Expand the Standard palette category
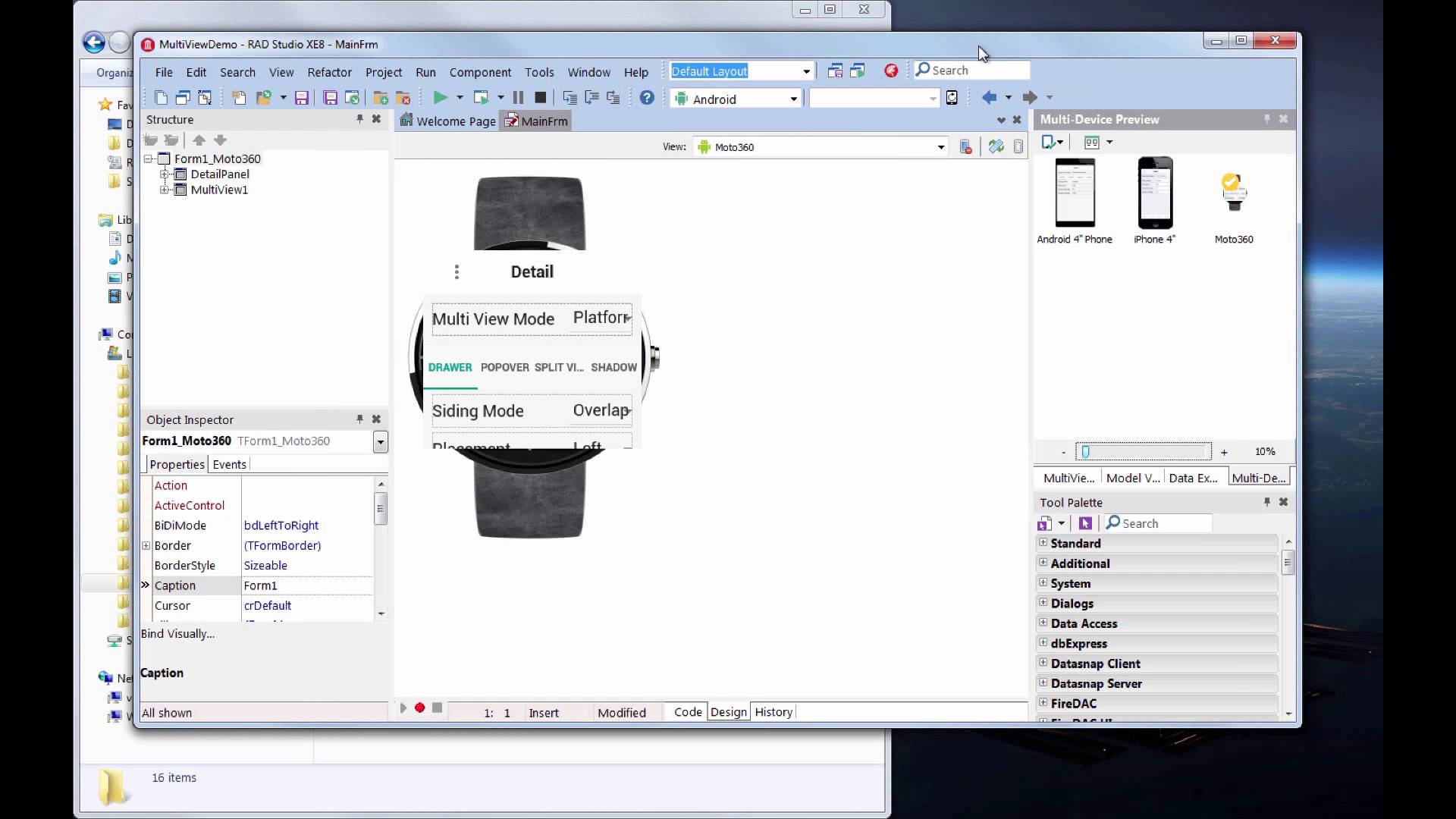Screen dimensions: 1456x819 tap(1043, 543)
